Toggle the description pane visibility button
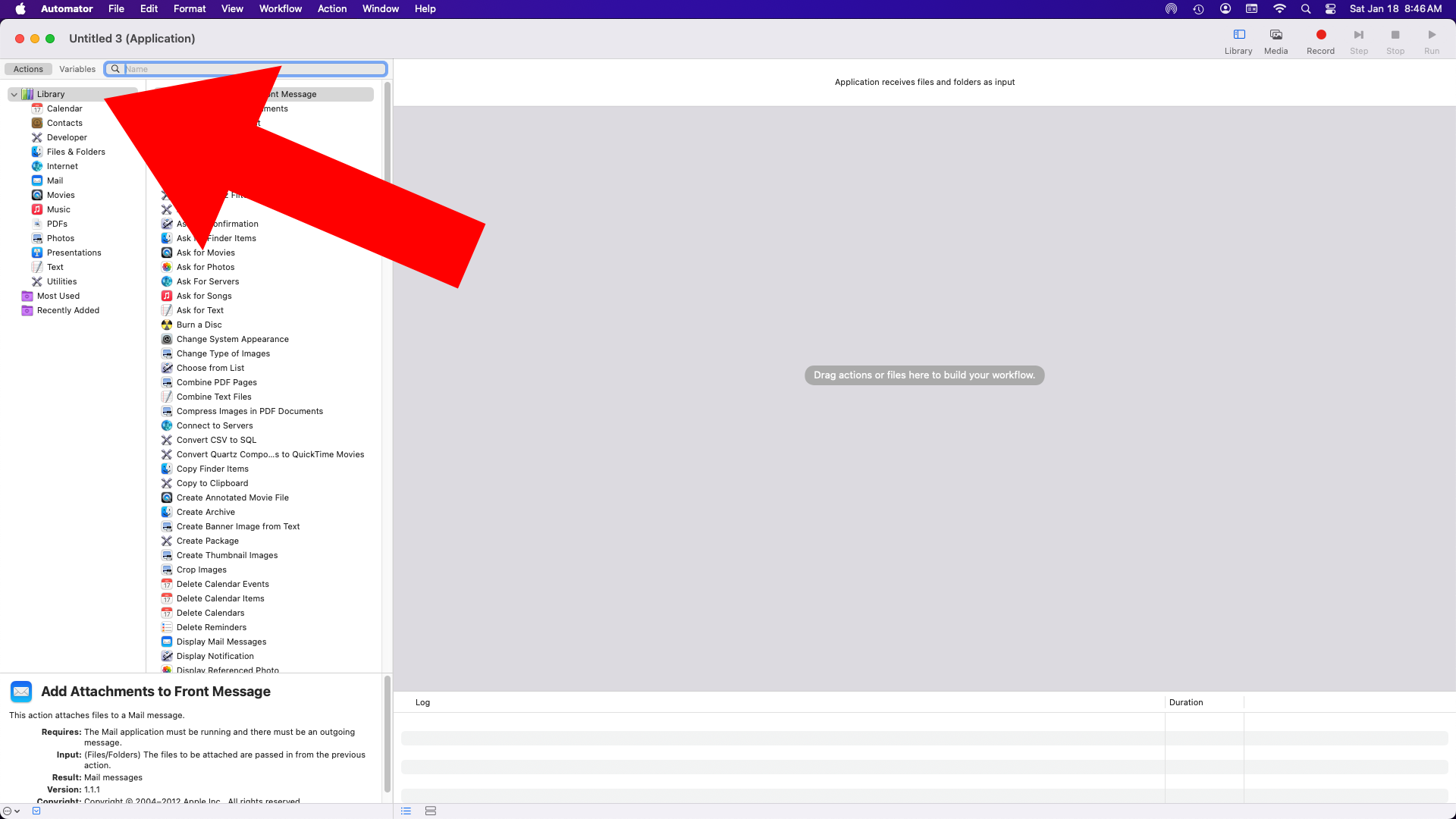Viewport: 1456px width, 819px height. (36, 811)
